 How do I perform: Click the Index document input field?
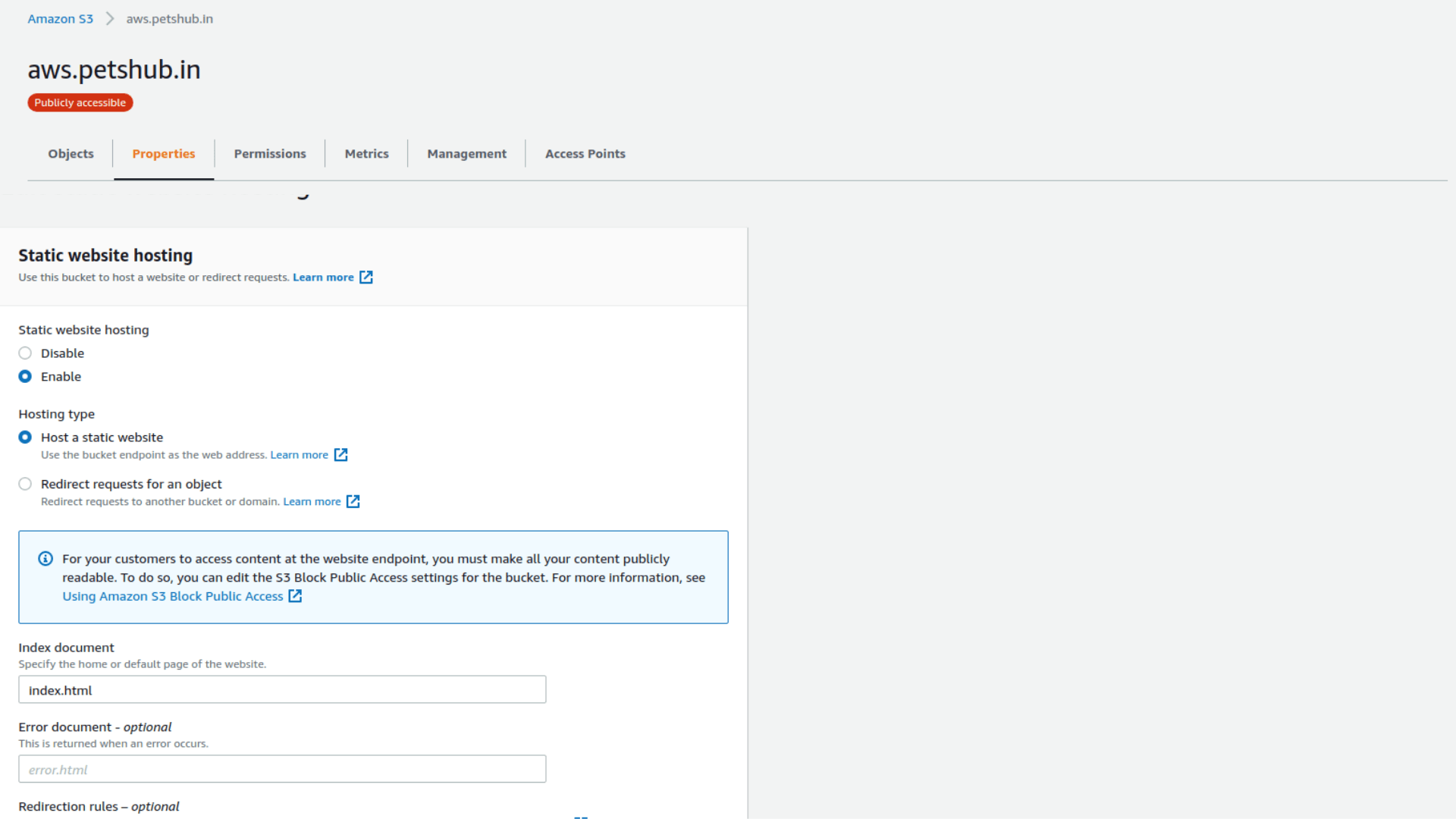(282, 690)
